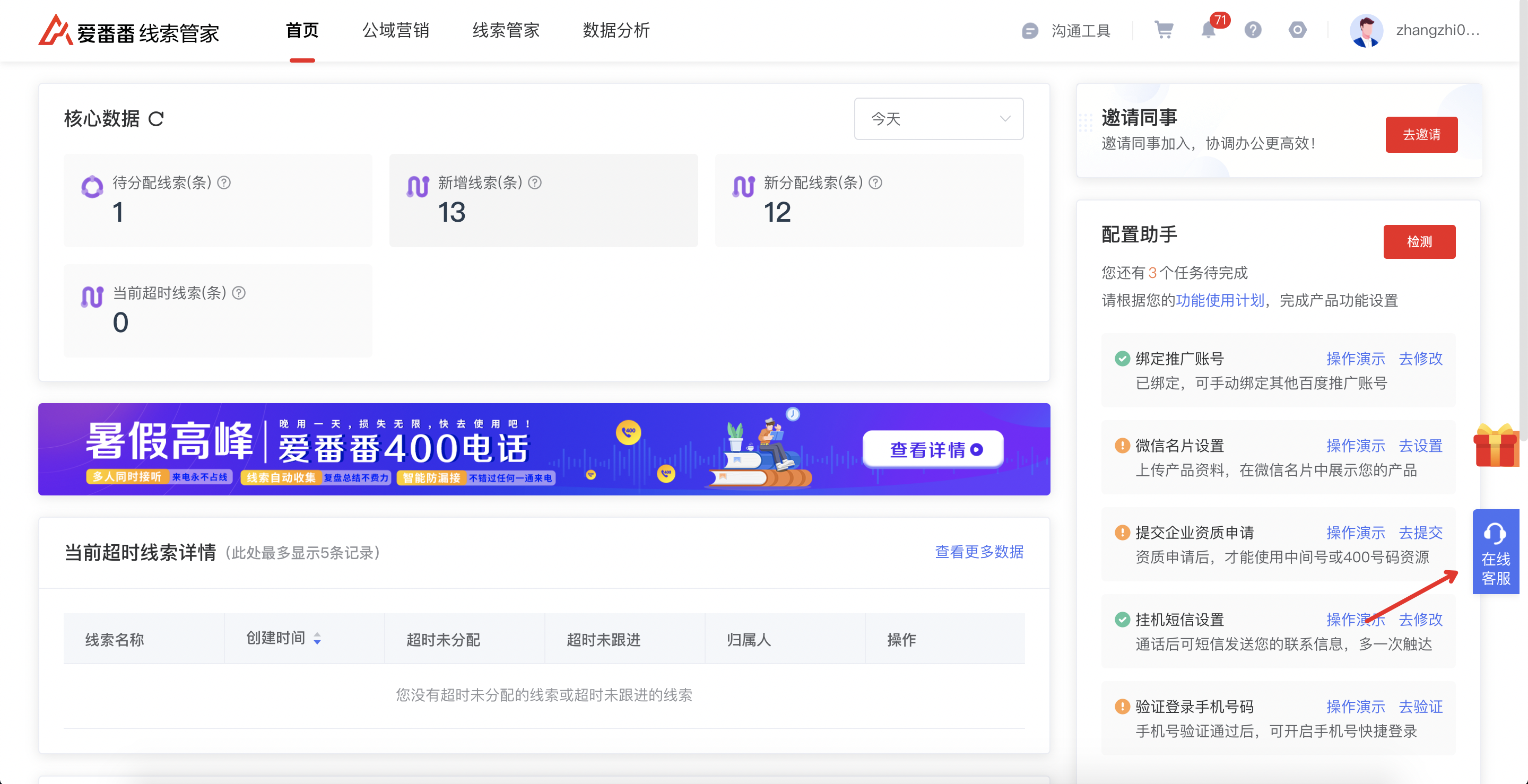
Task: Open the settings gear icon in header
Action: point(1297,30)
